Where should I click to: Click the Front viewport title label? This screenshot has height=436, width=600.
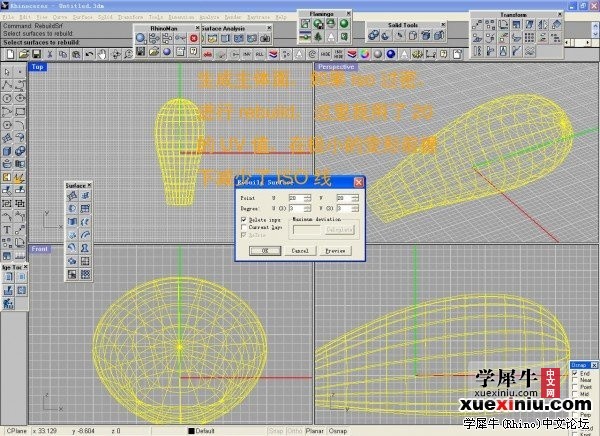(x=40, y=249)
